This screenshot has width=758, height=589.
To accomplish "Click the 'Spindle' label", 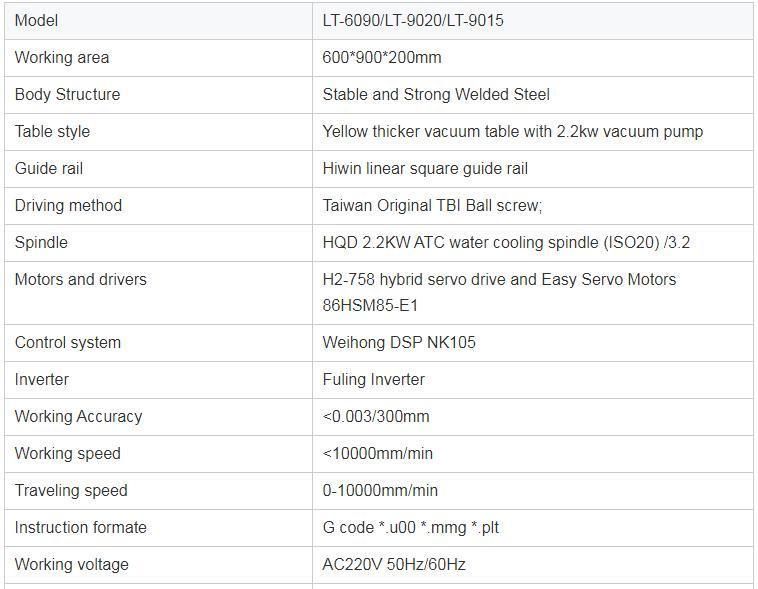I will (x=41, y=242).
